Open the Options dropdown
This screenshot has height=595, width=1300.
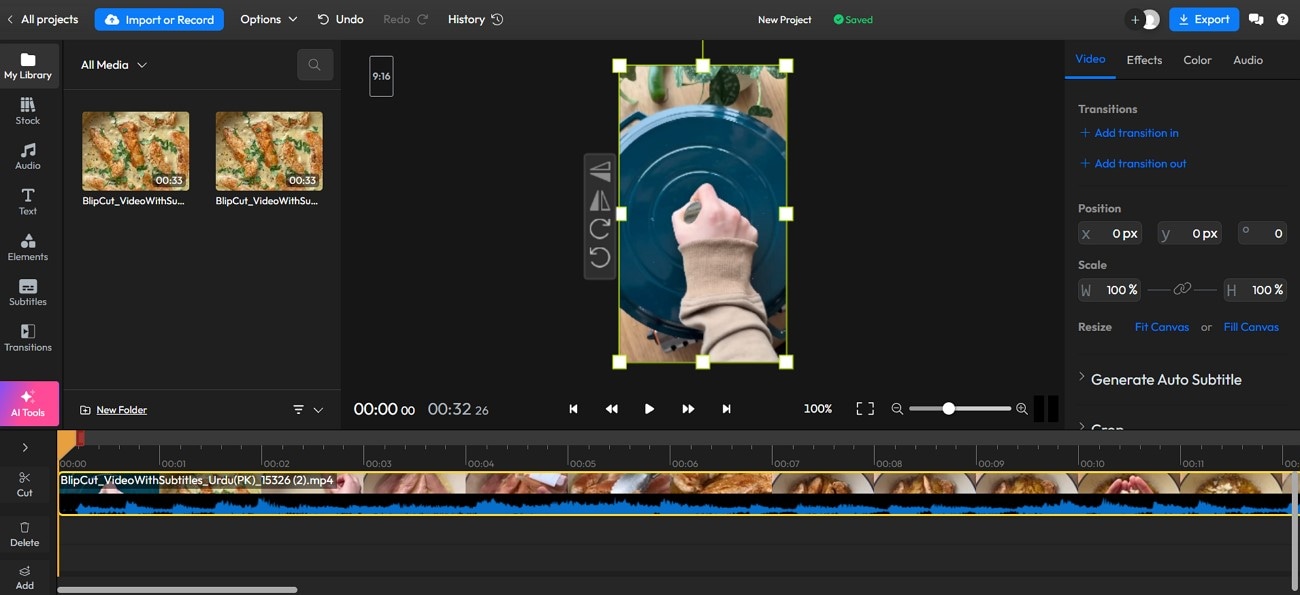[x=269, y=19]
